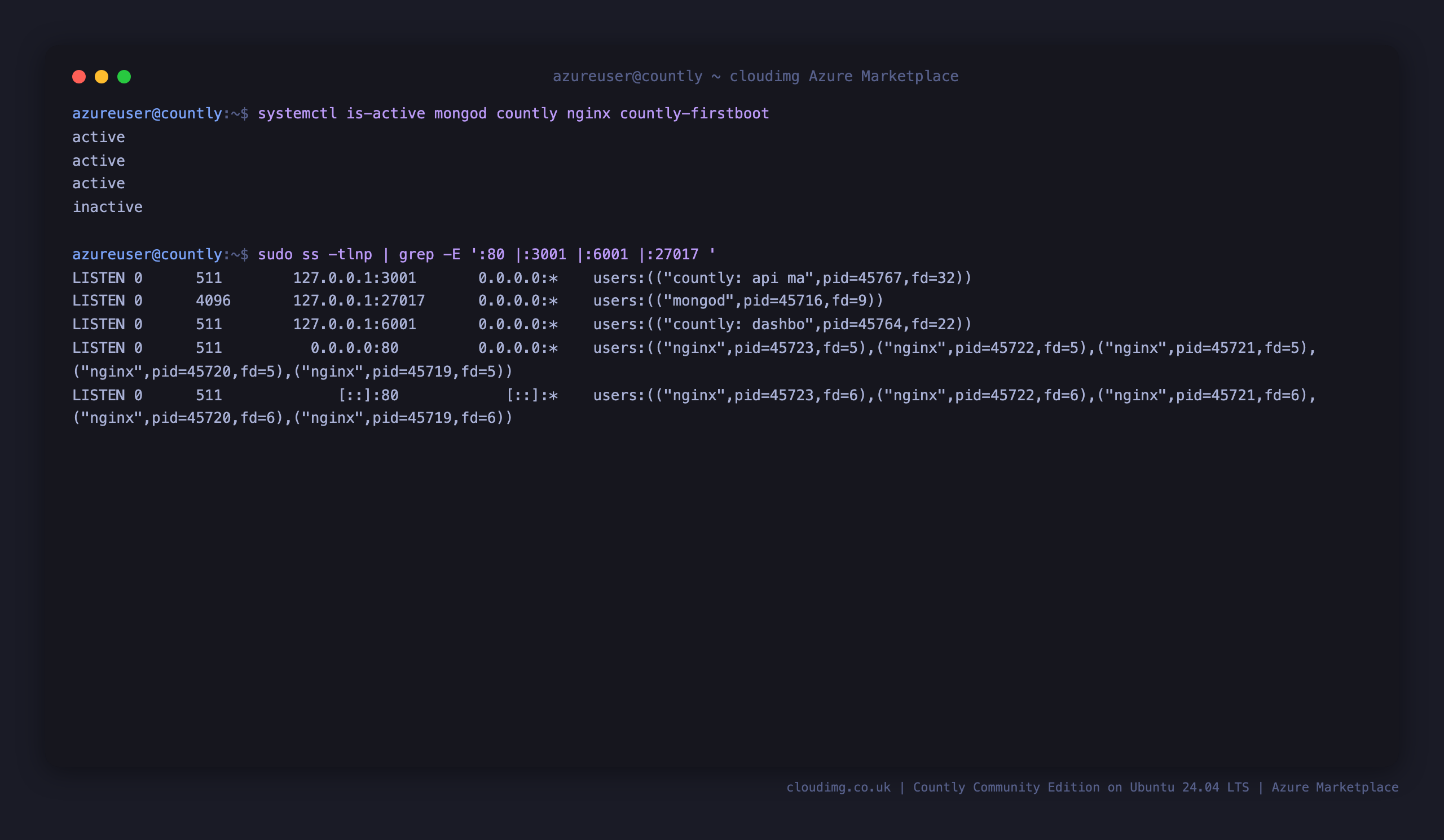Click the 'sudo ss -tlnp | grep -E' command
The image size is (1444, 840).
click(486, 254)
